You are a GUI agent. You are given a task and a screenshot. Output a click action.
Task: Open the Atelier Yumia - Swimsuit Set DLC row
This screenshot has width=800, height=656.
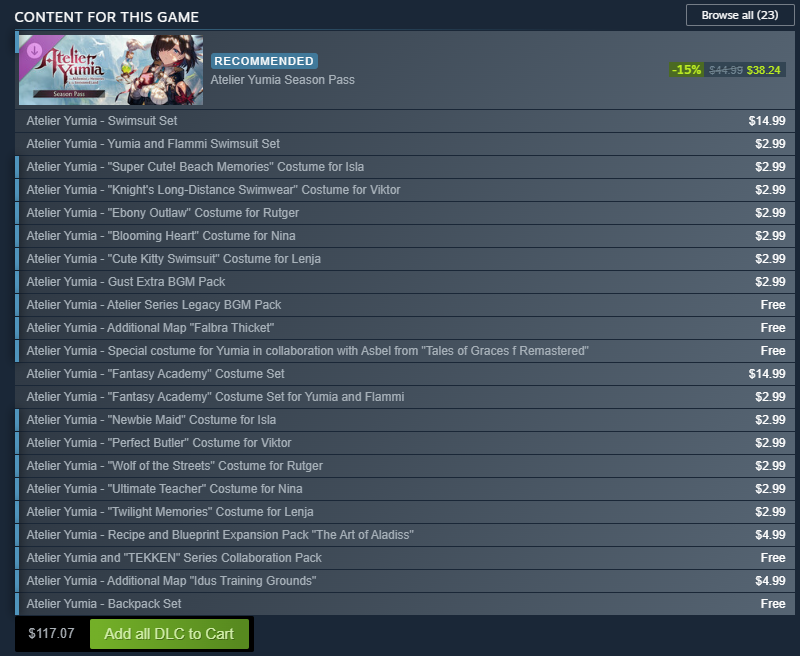coord(405,121)
